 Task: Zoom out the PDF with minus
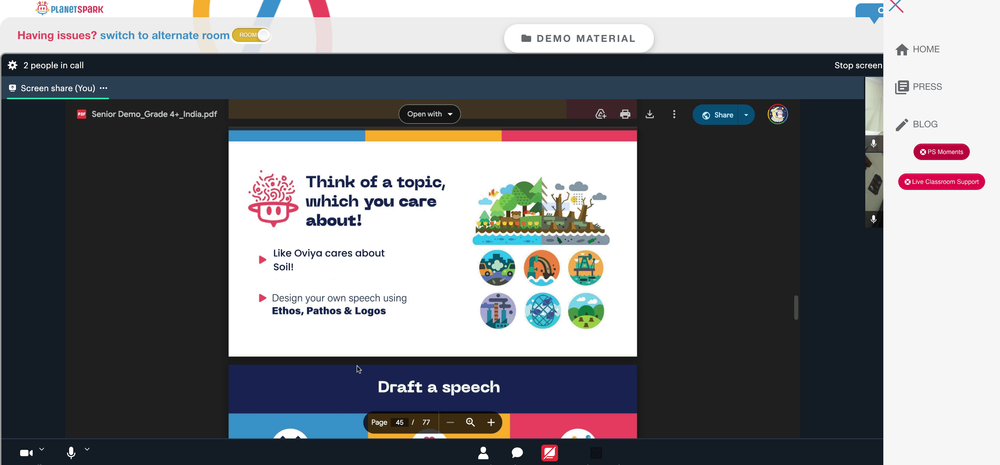450,422
